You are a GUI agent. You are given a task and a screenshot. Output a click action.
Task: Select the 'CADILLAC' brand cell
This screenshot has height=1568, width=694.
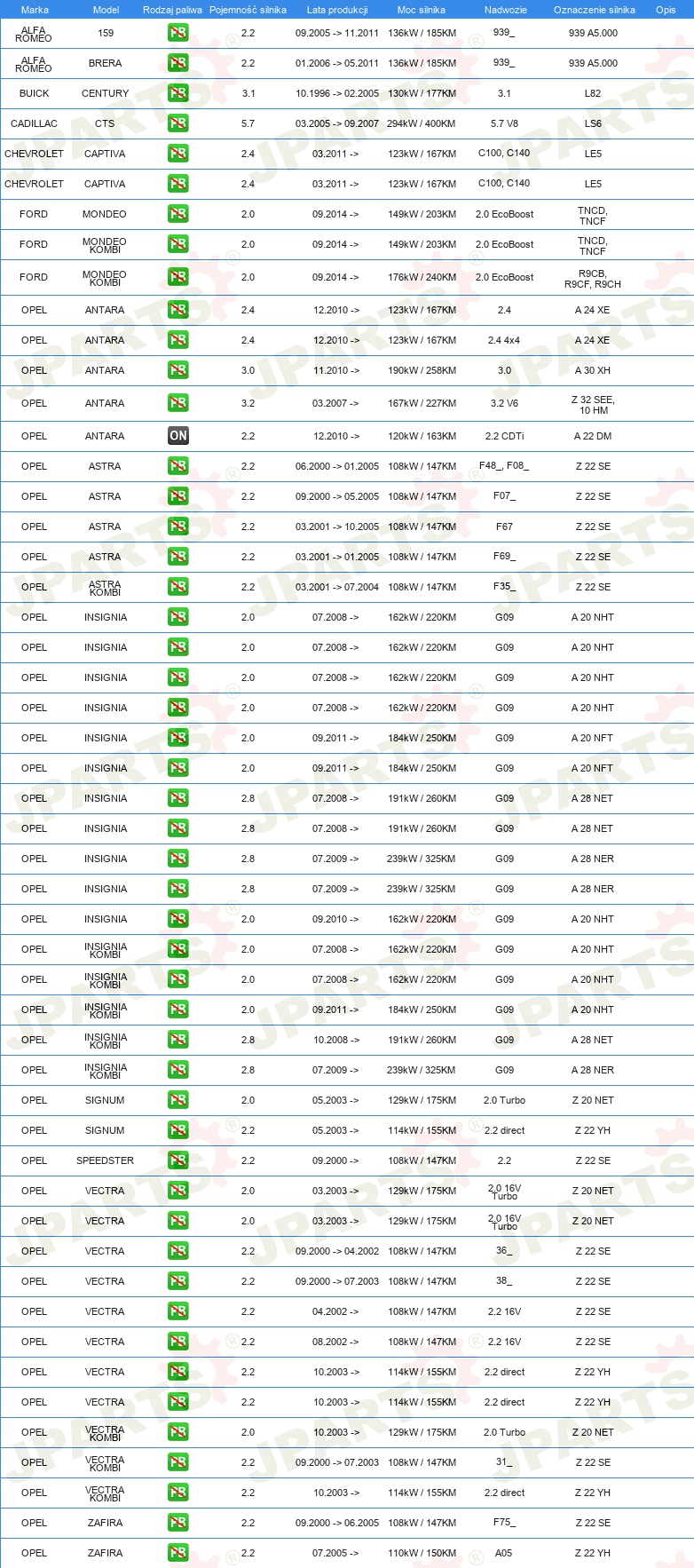point(34,123)
